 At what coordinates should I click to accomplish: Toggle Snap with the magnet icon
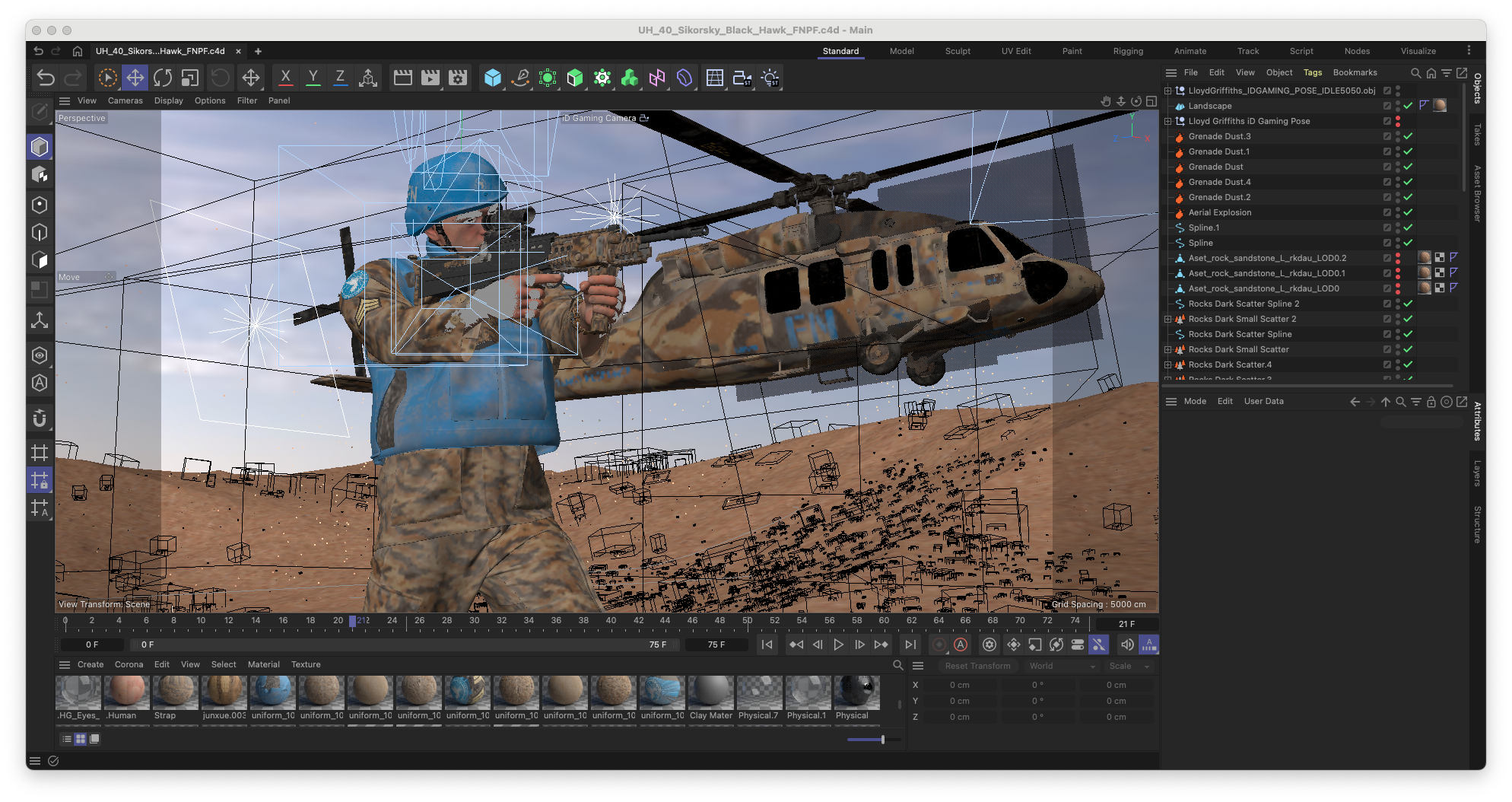click(x=40, y=418)
